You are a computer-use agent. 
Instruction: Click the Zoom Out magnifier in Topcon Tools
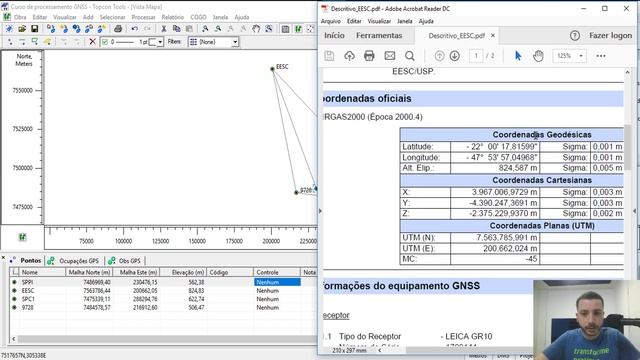[x=218, y=29]
